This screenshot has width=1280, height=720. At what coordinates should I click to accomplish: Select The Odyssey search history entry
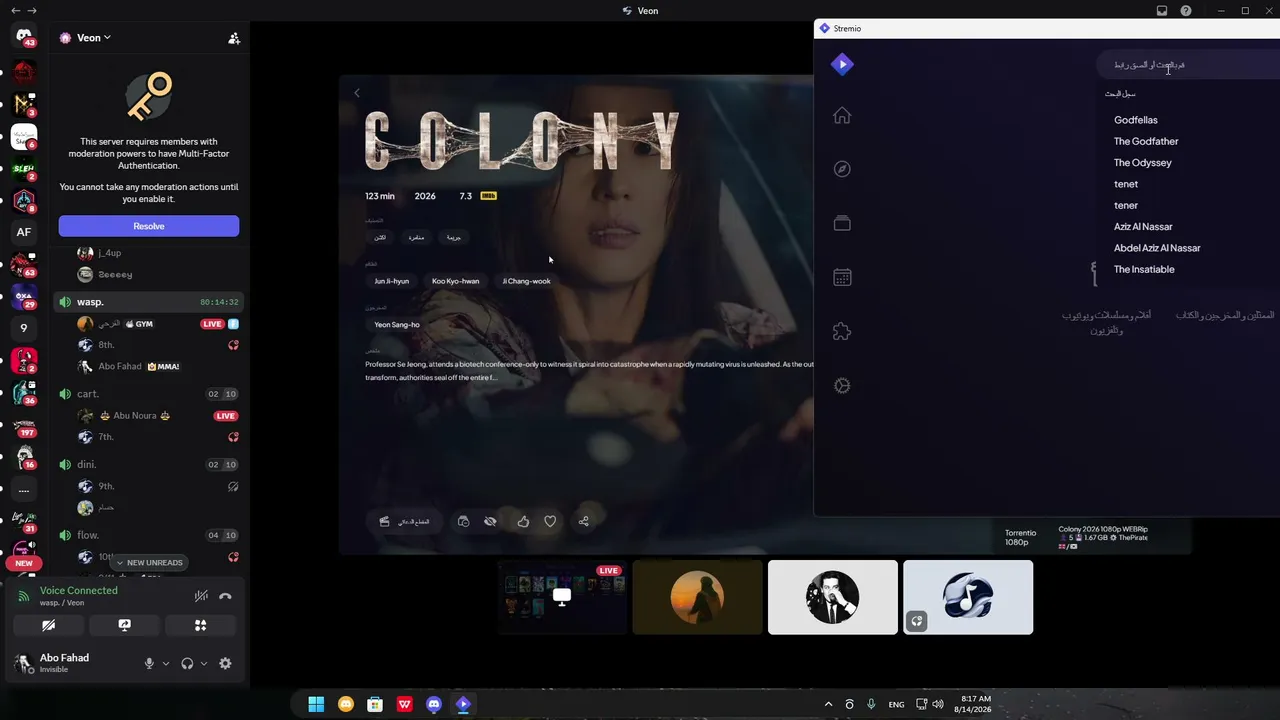click(x=1143, y=163)
